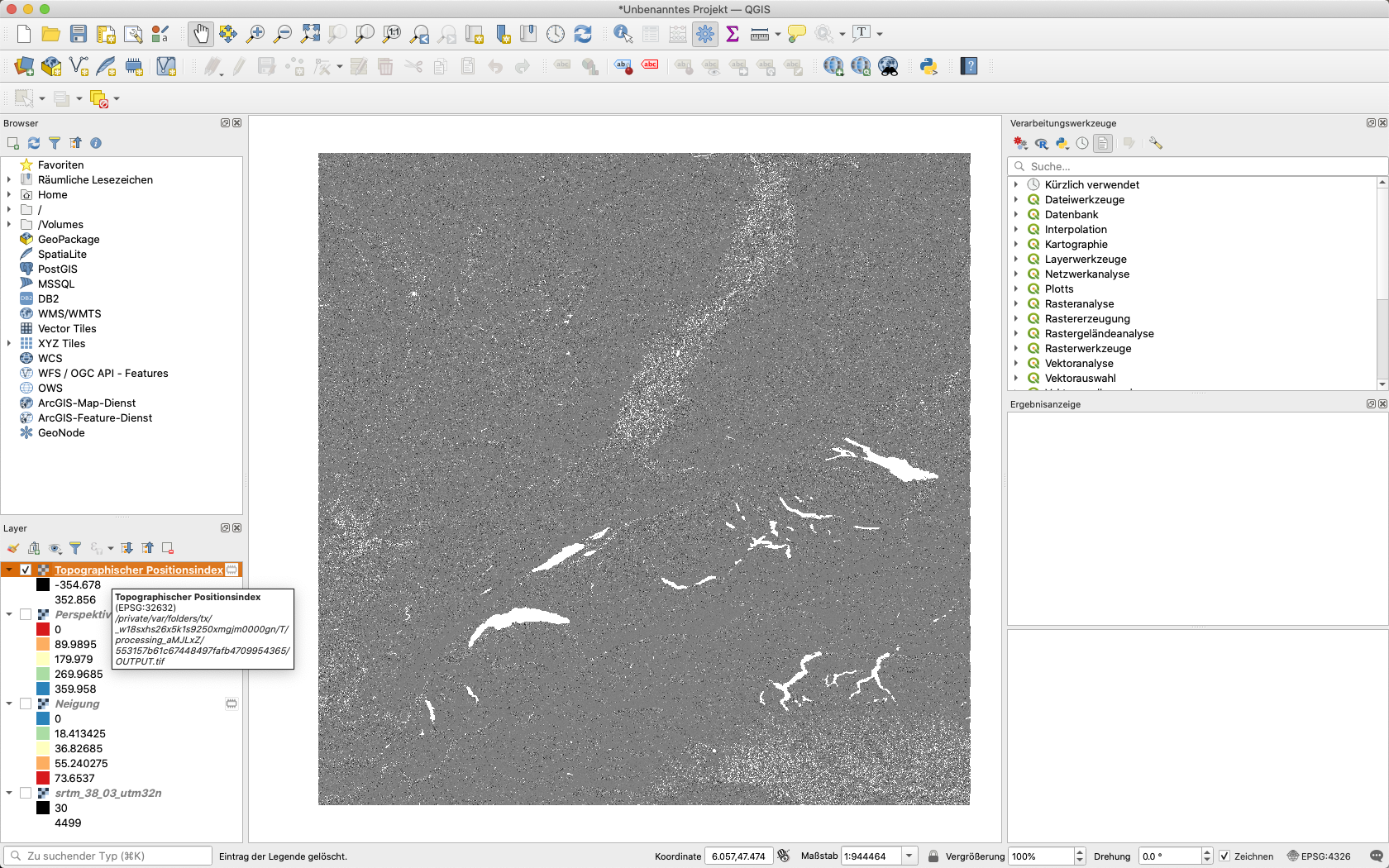Enable the Neigung layer checkbox

(x=26, y=703)
